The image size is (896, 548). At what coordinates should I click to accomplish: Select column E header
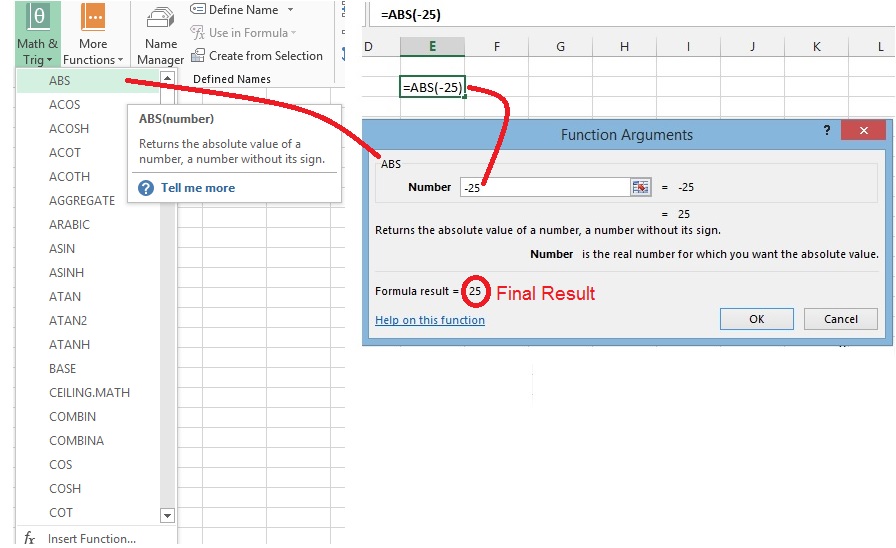click(433, 46)
